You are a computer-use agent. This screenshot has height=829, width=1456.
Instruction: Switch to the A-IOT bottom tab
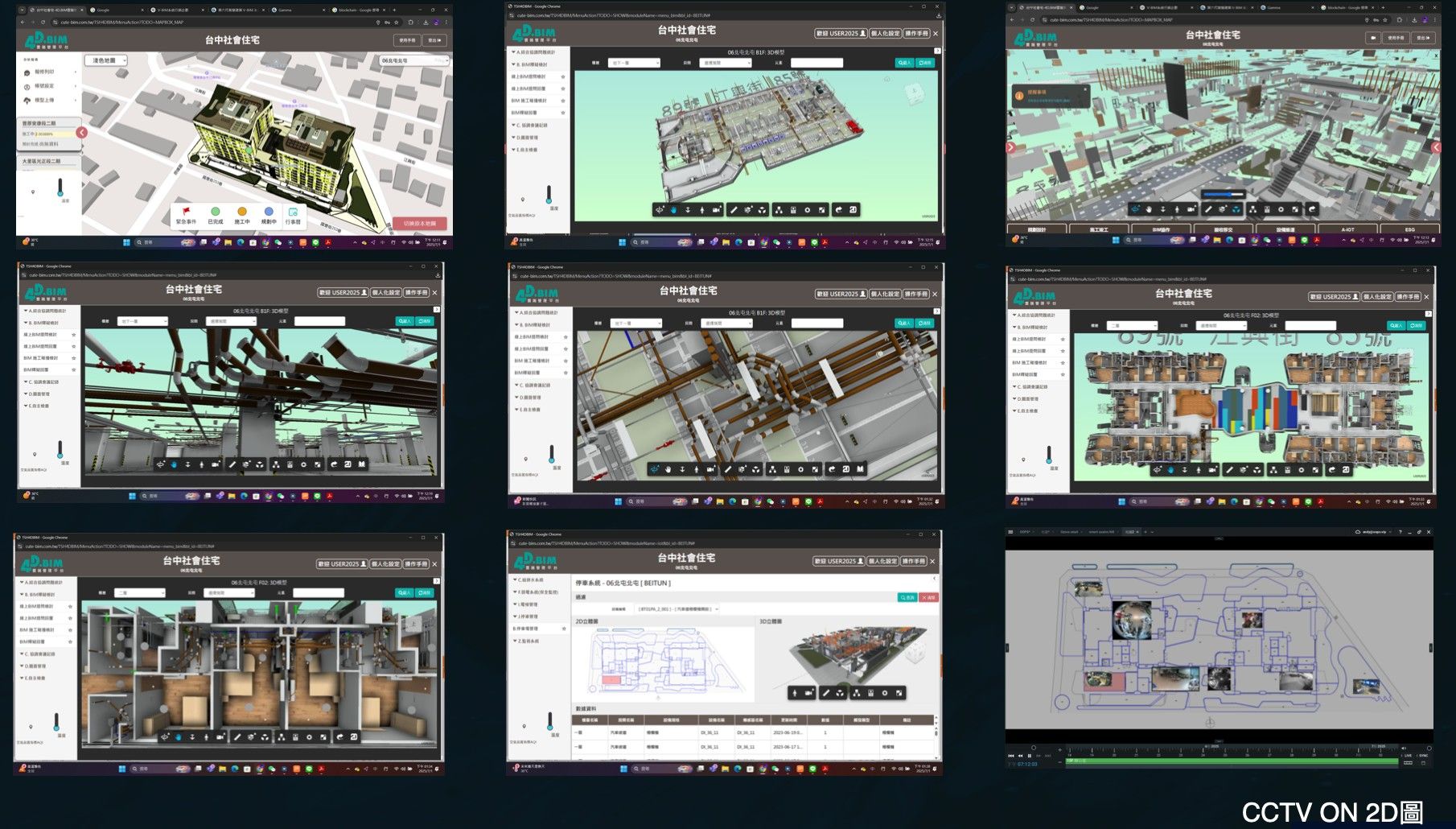[x=1347, y=229]
